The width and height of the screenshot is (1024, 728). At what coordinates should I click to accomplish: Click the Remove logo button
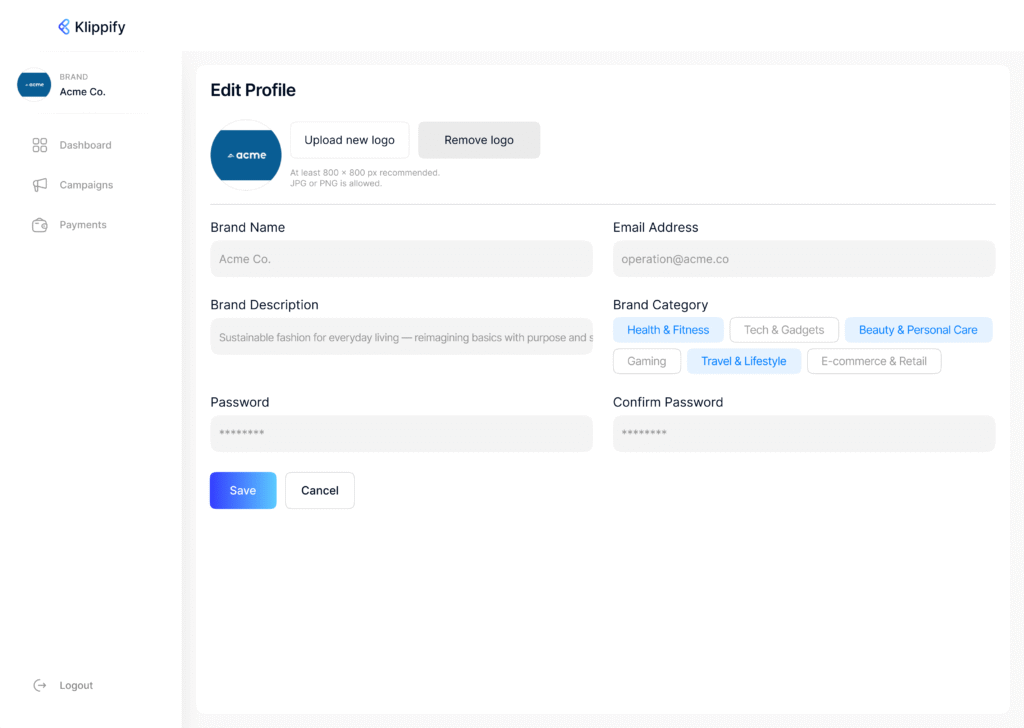[x=479, y=140]
